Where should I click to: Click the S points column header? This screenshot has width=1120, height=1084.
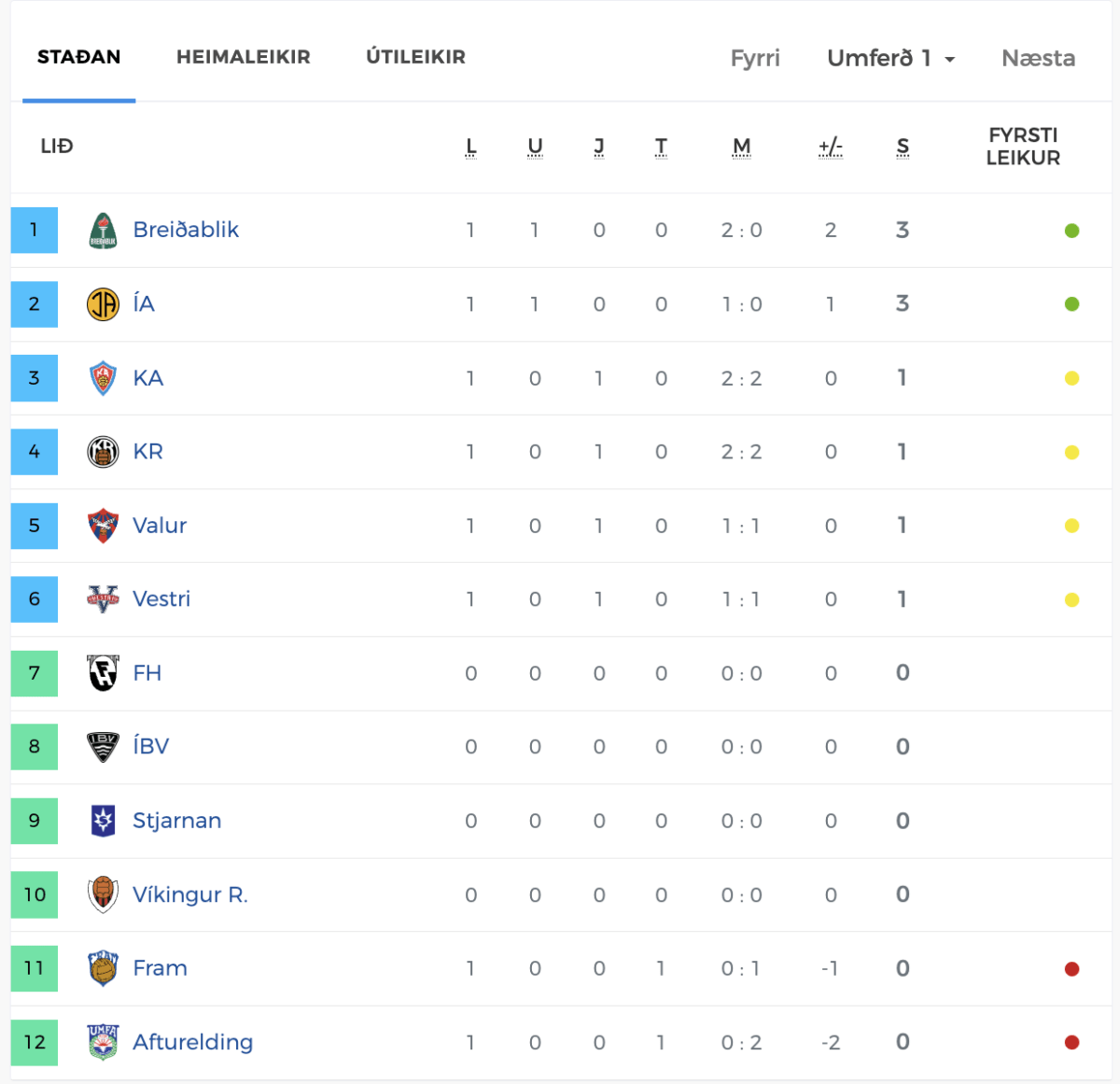903,147
